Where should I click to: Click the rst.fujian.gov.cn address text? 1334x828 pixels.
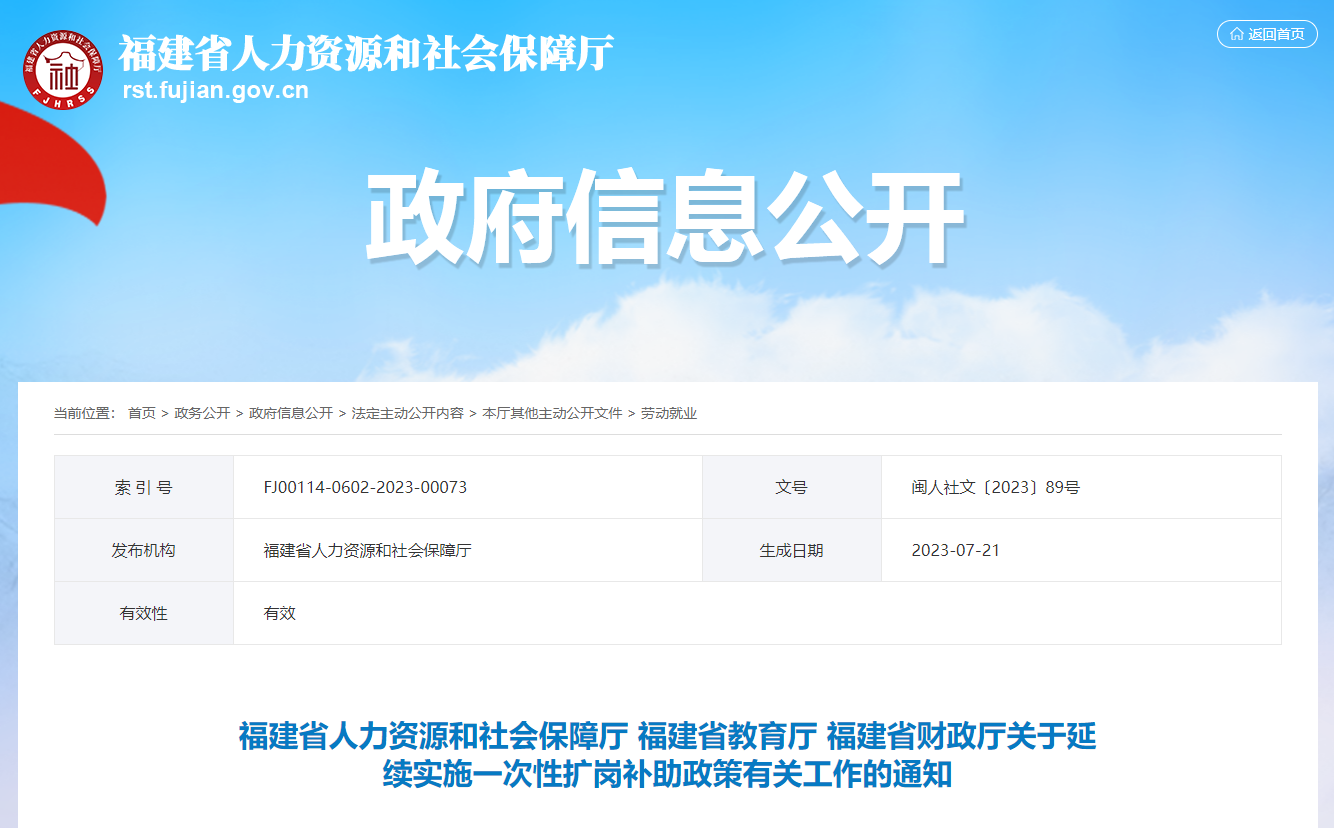pos(215,91)
